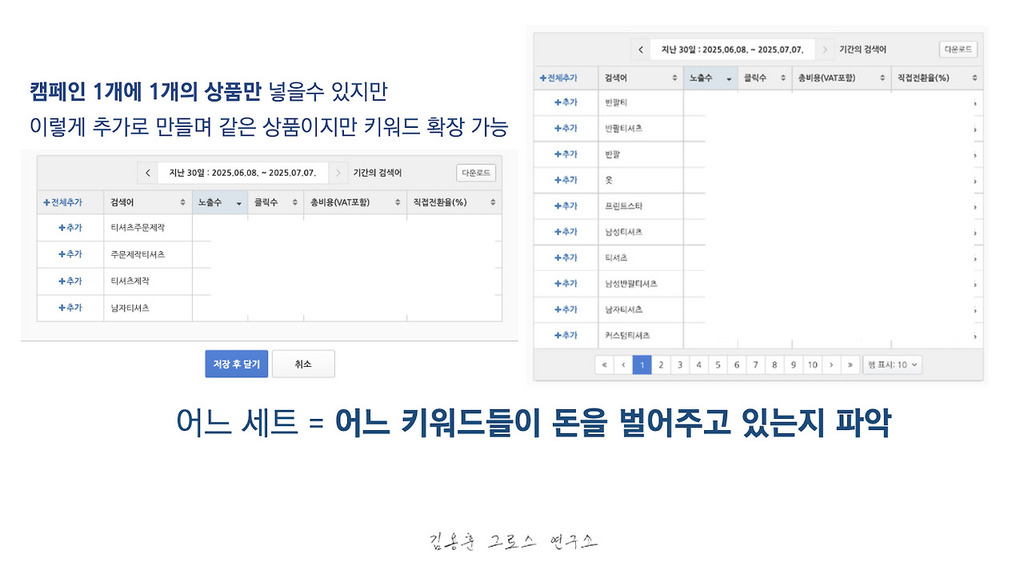Jump to last page of pagination
1024x570 pixels.
point(850,365)
